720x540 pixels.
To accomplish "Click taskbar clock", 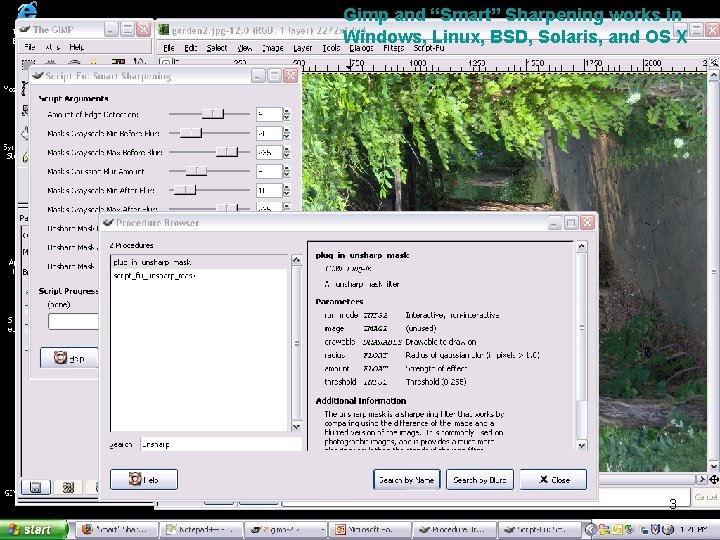I will pos(692,530).
